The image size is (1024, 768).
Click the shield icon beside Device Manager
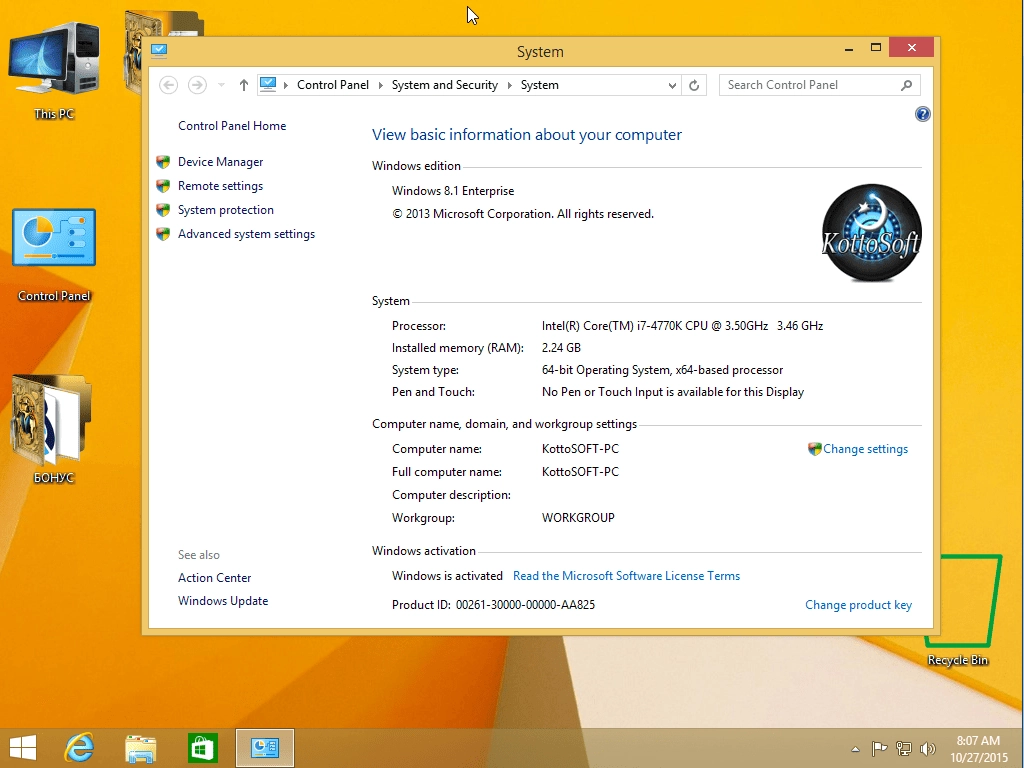click(163, 162)
